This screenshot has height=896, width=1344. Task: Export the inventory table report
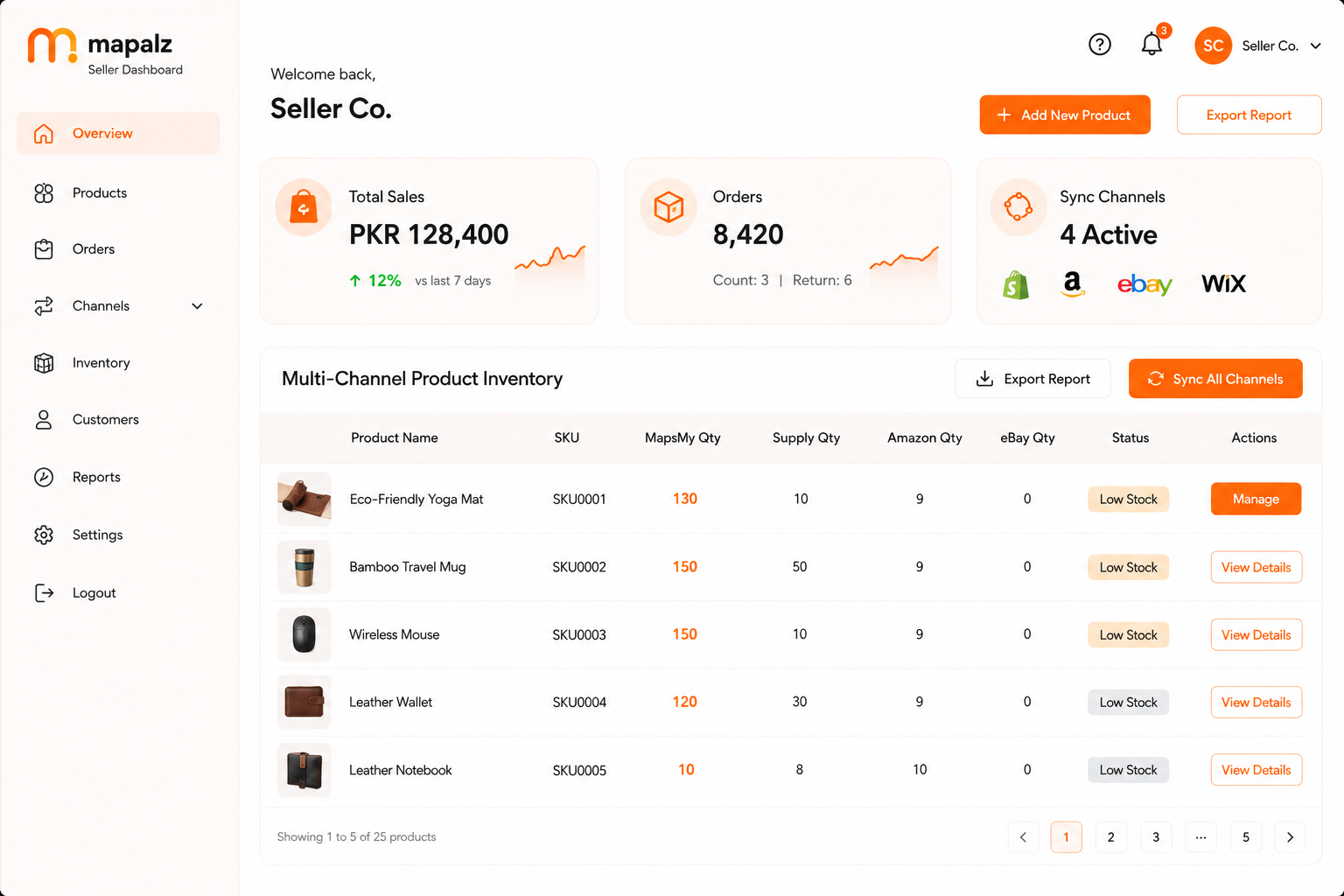[1032, 379]
